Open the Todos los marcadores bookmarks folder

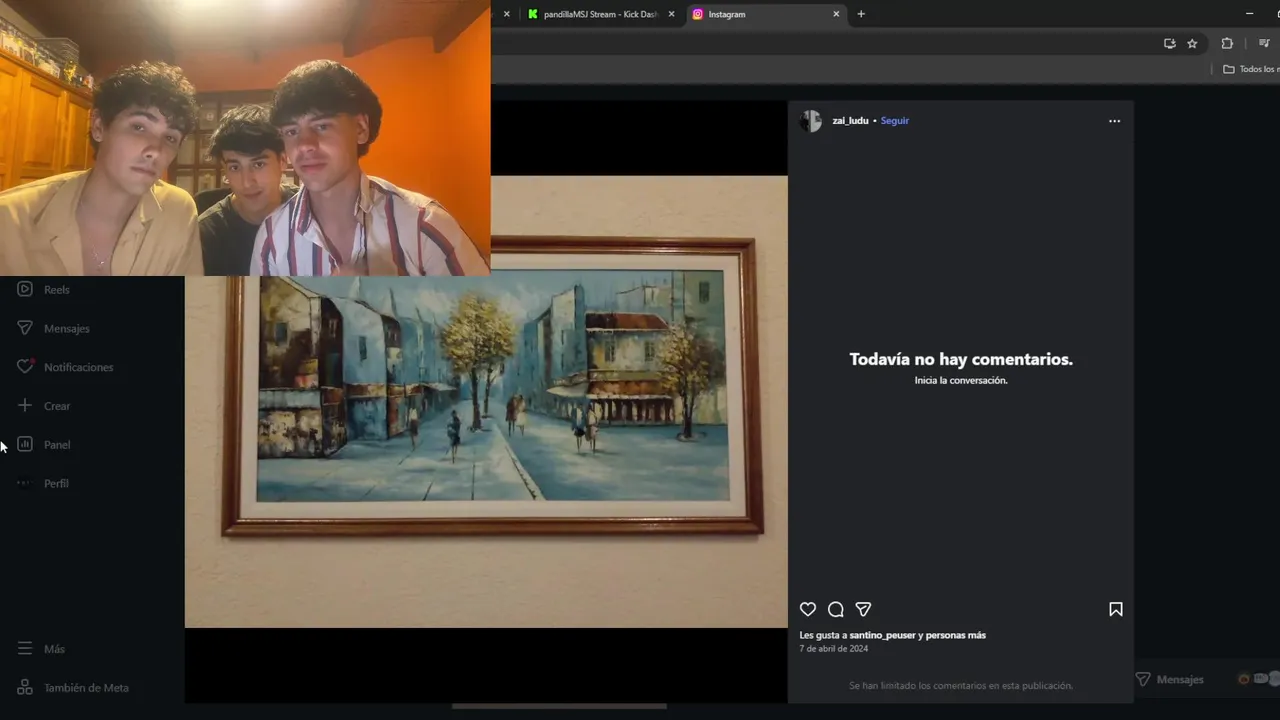pos(1250,69)
